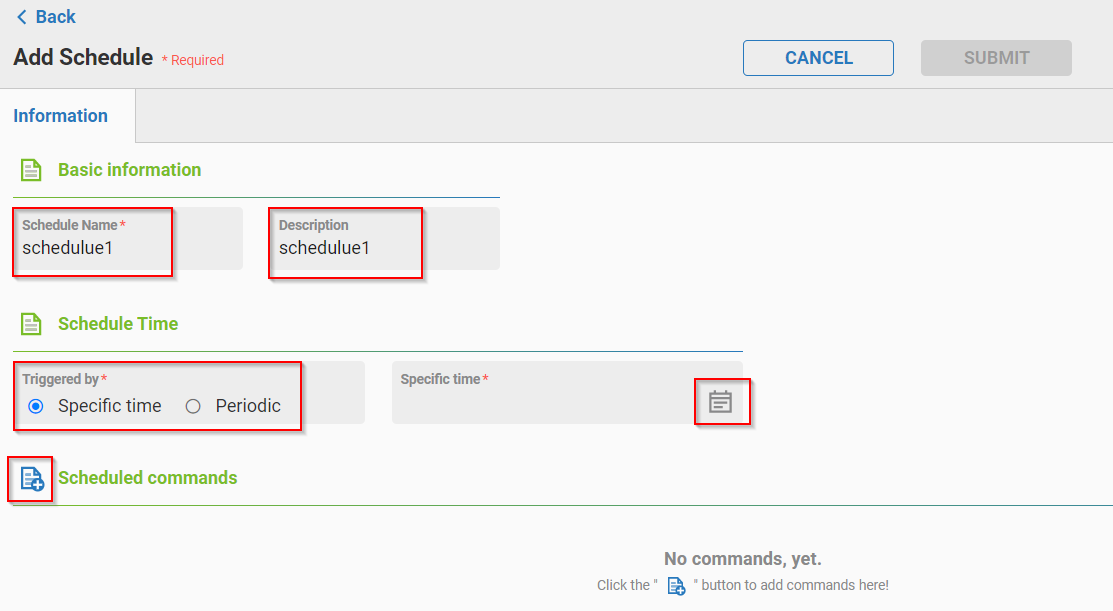
Task: Click the add scheduled commands icon
Action: point(32,479)
